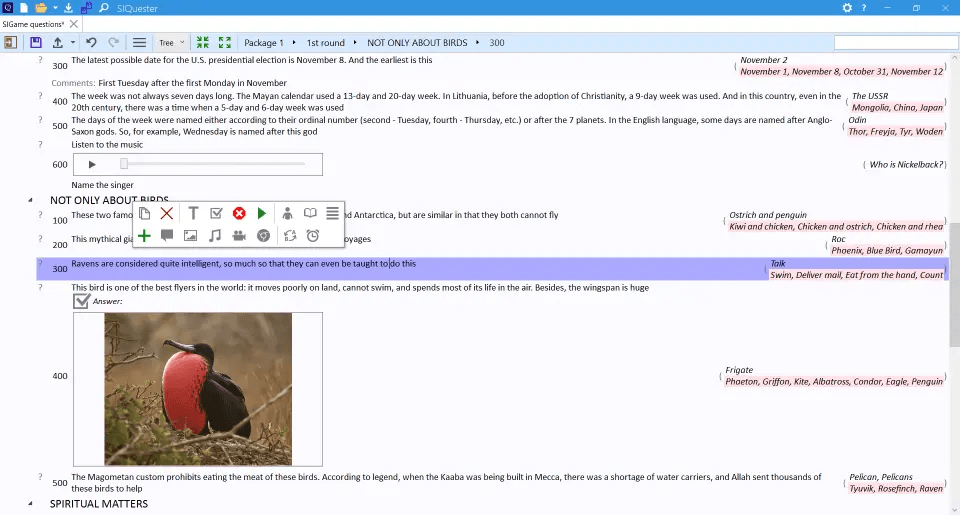Add text with the T icon
Screen dimensions: 960x515
tap(193, 213)
